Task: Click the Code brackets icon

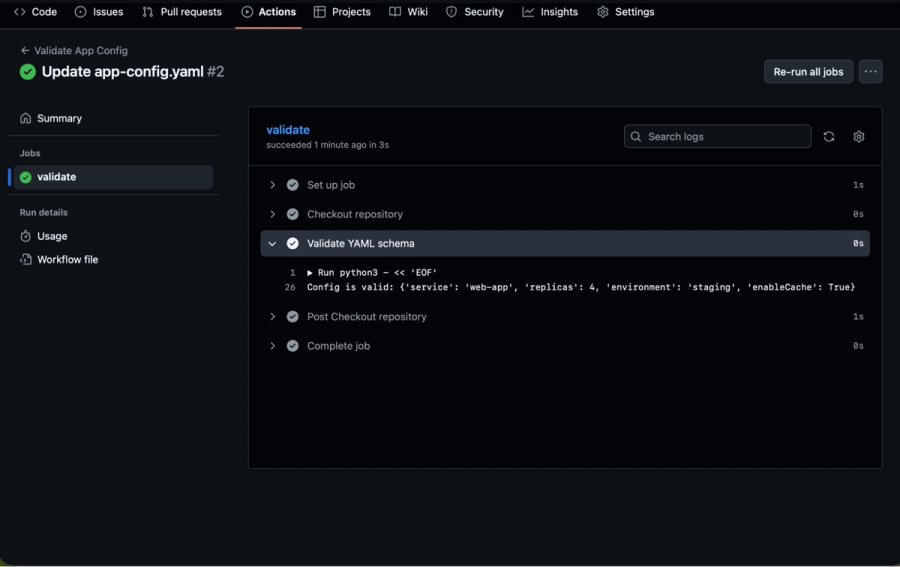Action: [x=20, y=11]
